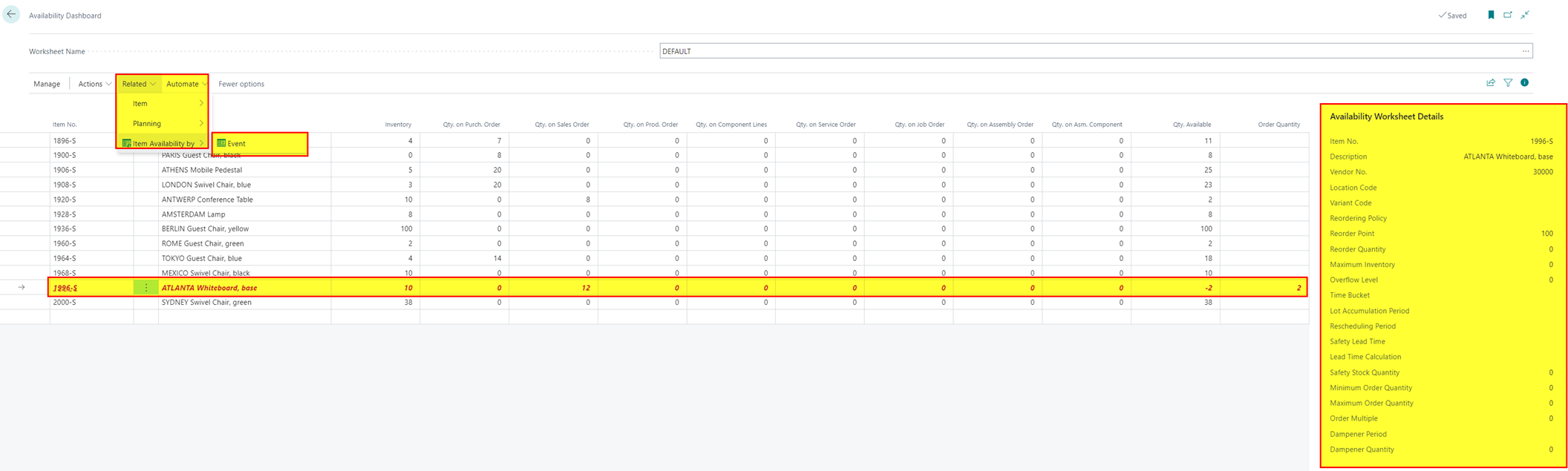Viewport: 1568px width, 471px height.
Task: Click the Event availability menu entry
Action: [x=237, y=144]
